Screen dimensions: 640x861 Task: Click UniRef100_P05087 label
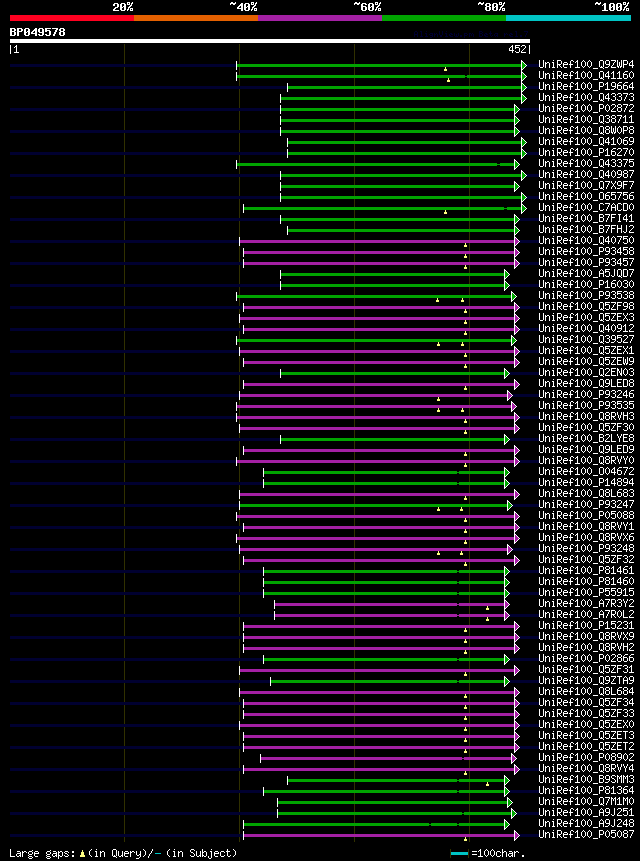click(586, 834)
